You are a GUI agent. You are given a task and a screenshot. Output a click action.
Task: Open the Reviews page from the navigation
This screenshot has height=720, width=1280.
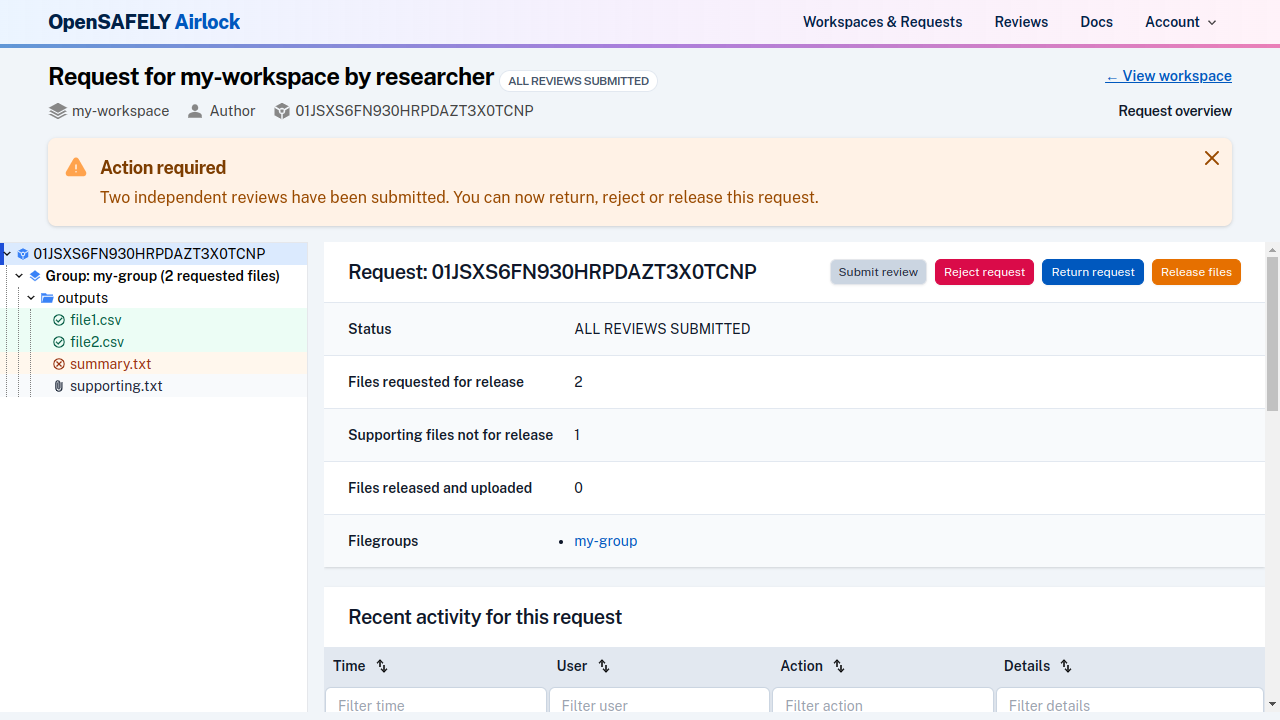(1021, 22)
